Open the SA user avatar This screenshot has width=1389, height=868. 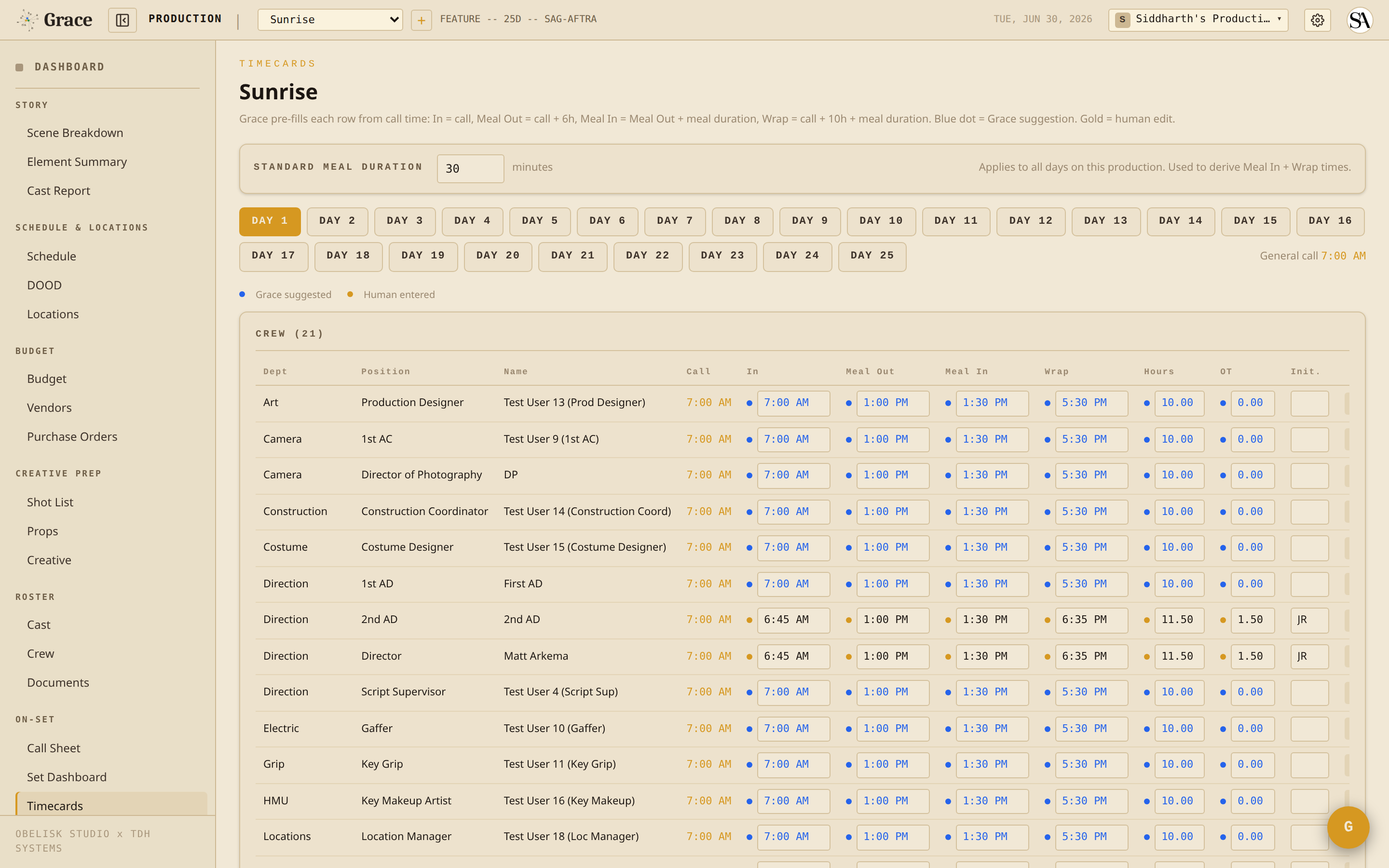[x=1360, y=20]
